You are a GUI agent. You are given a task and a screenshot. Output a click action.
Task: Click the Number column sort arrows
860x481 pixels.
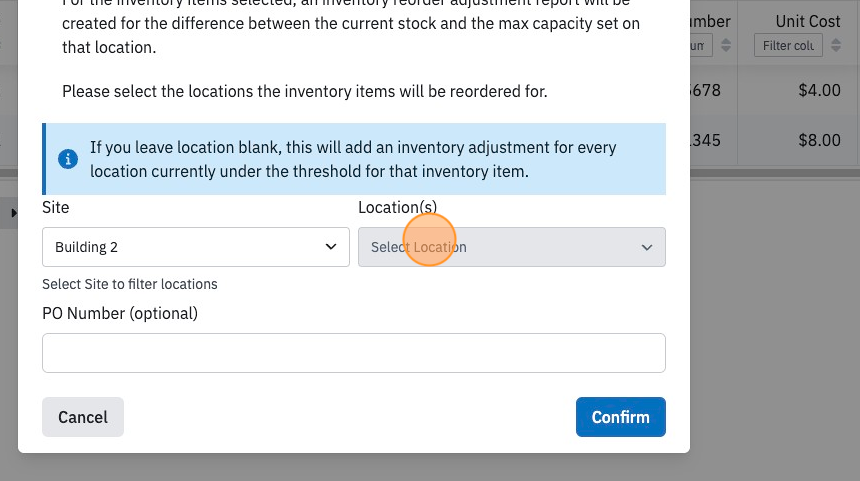pos(726,46)
